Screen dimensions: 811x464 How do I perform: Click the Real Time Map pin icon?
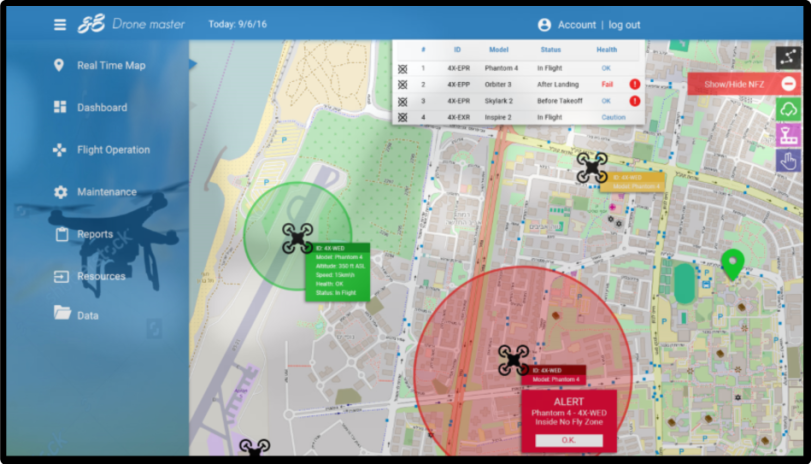coord(59,65)
